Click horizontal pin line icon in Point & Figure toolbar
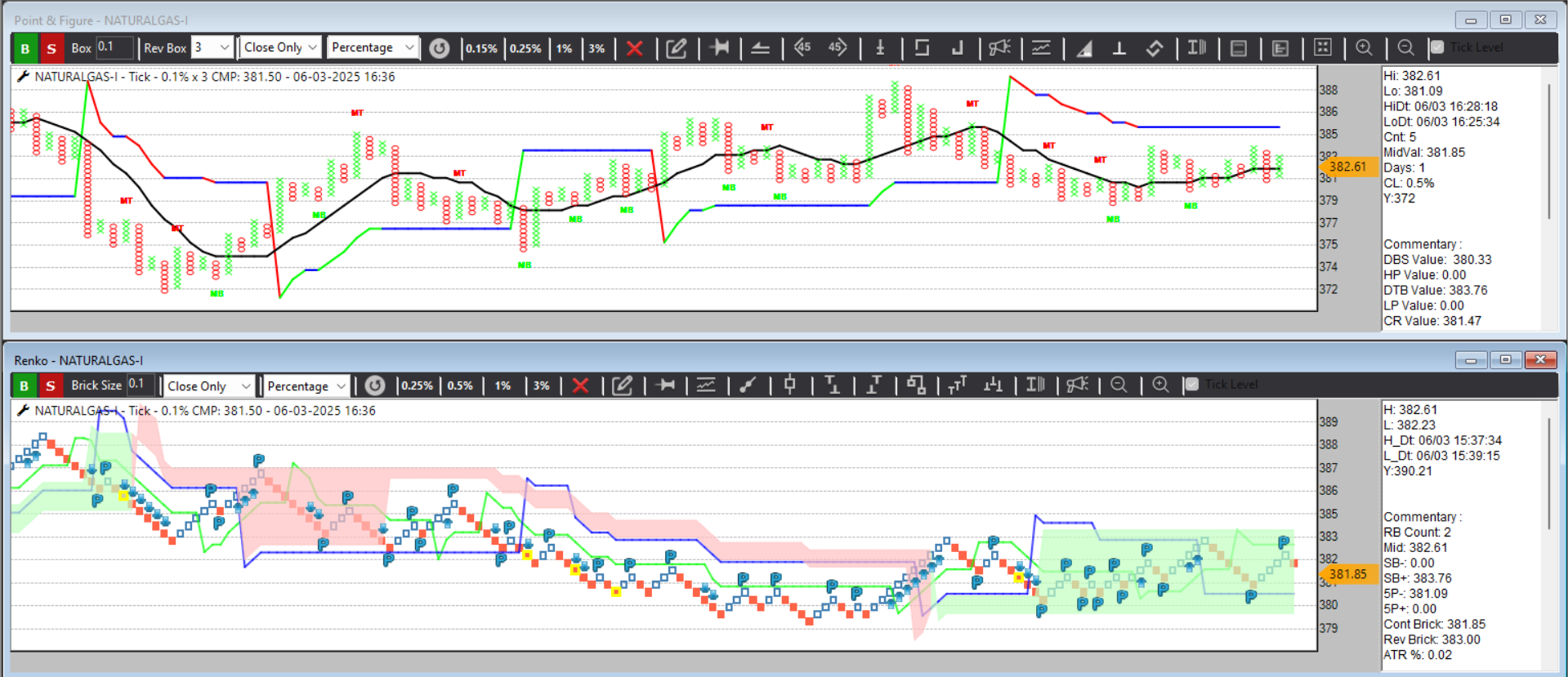This screenshot has height=677, width=1568. coord(720,47)
